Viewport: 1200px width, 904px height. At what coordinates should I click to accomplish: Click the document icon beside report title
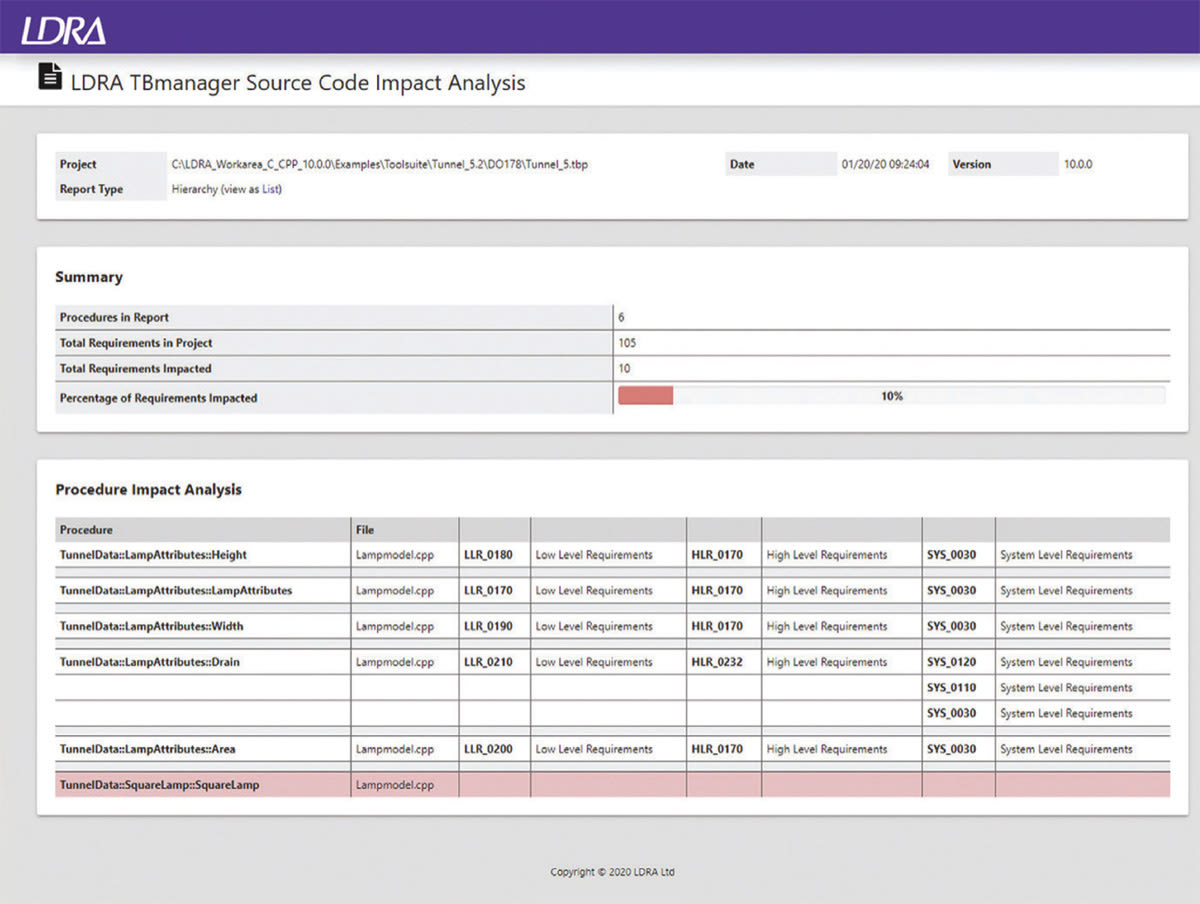(50, 78)
